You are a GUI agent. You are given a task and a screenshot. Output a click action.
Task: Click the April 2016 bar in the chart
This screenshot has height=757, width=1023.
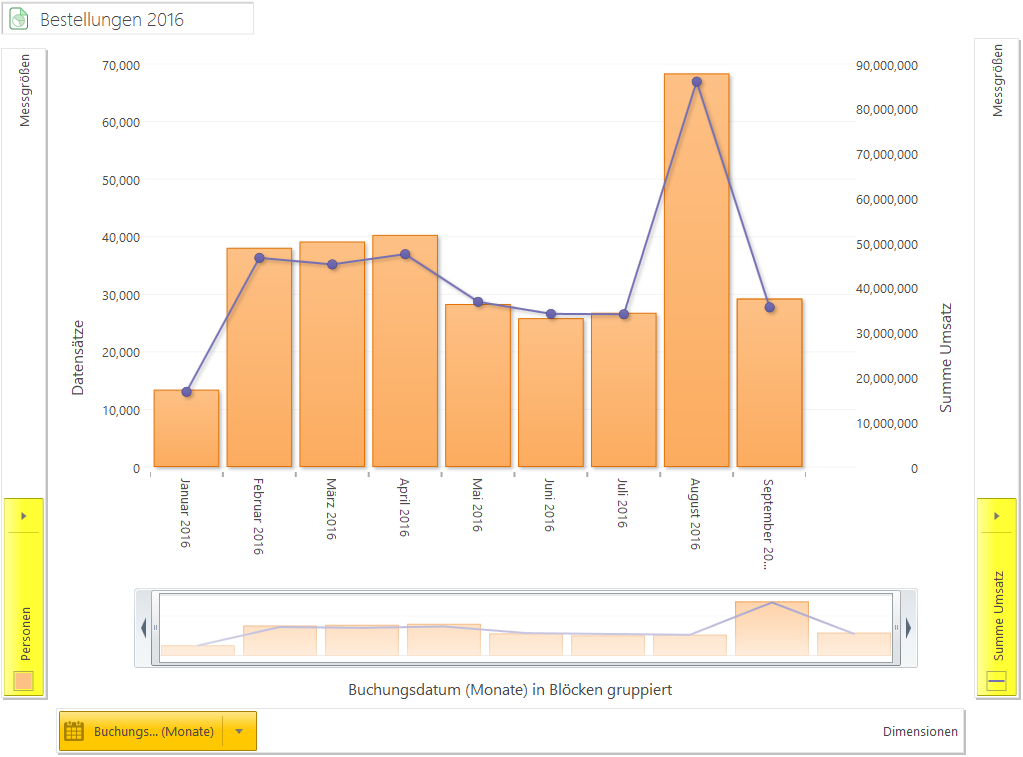click(x=405, y=351)
